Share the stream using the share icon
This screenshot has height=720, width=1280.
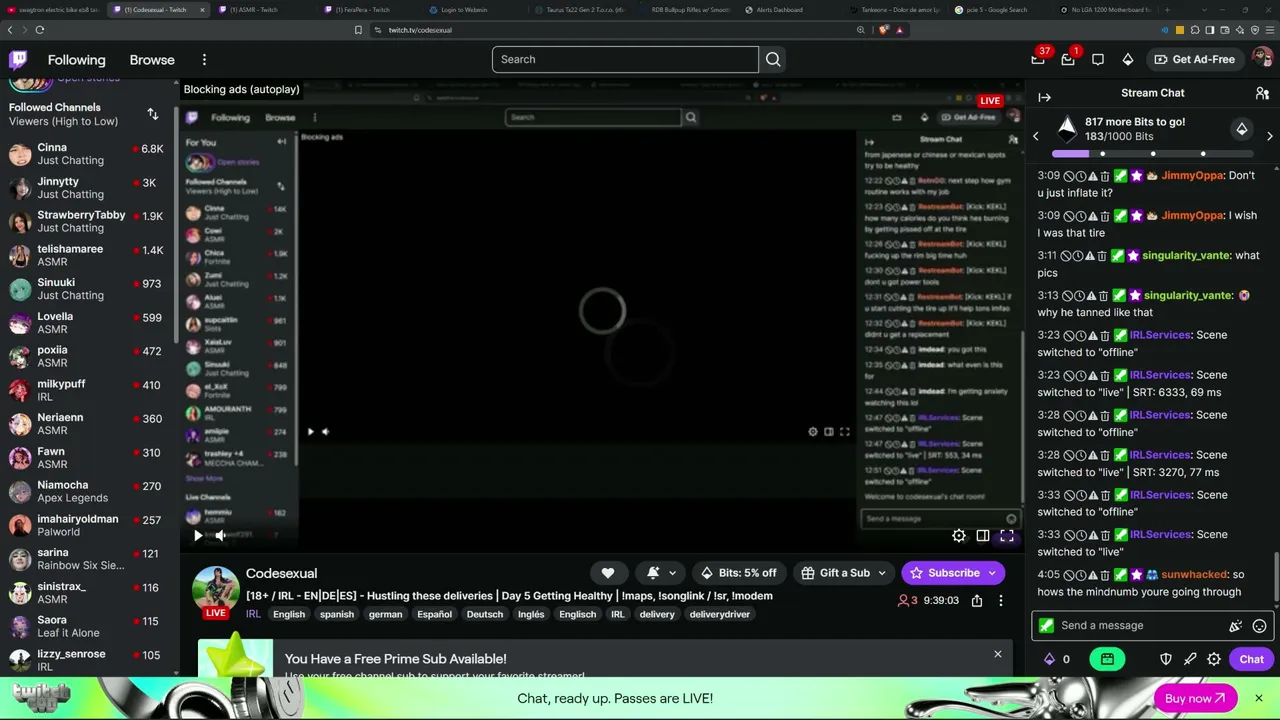(x=977, y=601)
